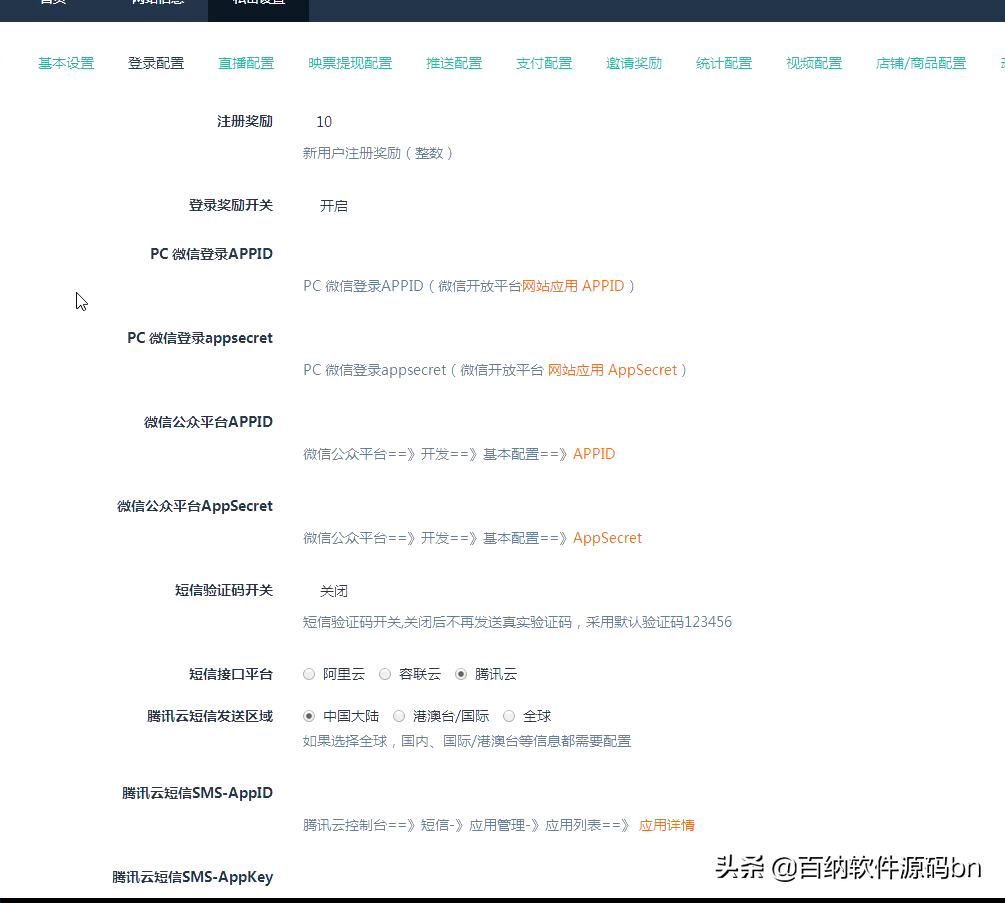Click the orange APPID text under 微信公众平台APPID
The height and width of the screenshot is (903, 1005).
(x=594, y=454)
